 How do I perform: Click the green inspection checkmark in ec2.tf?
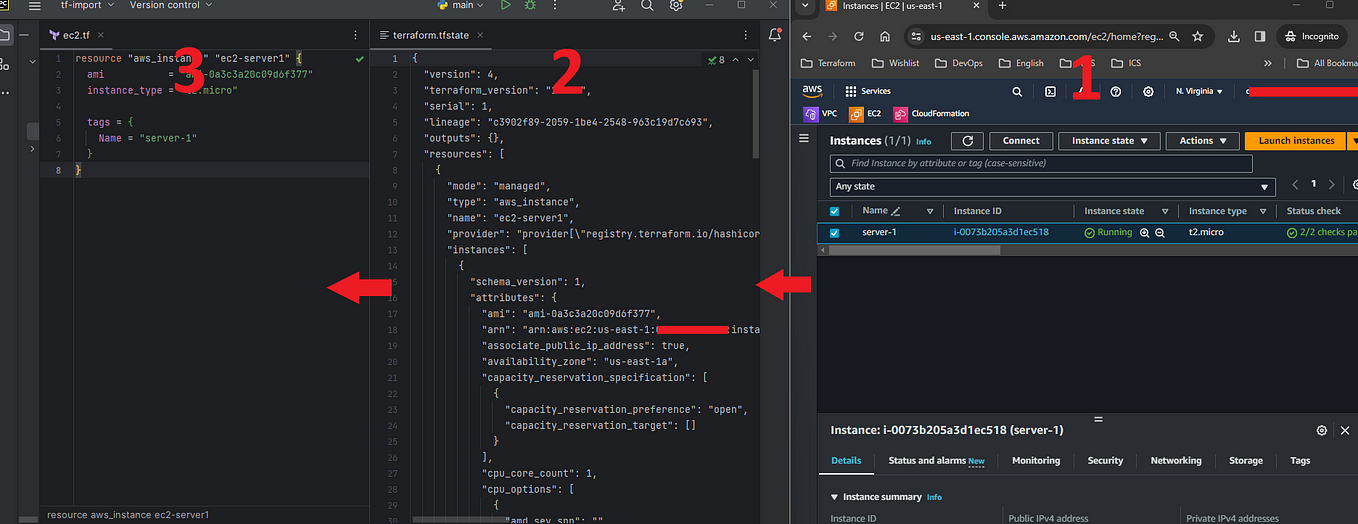click(360, 60)
